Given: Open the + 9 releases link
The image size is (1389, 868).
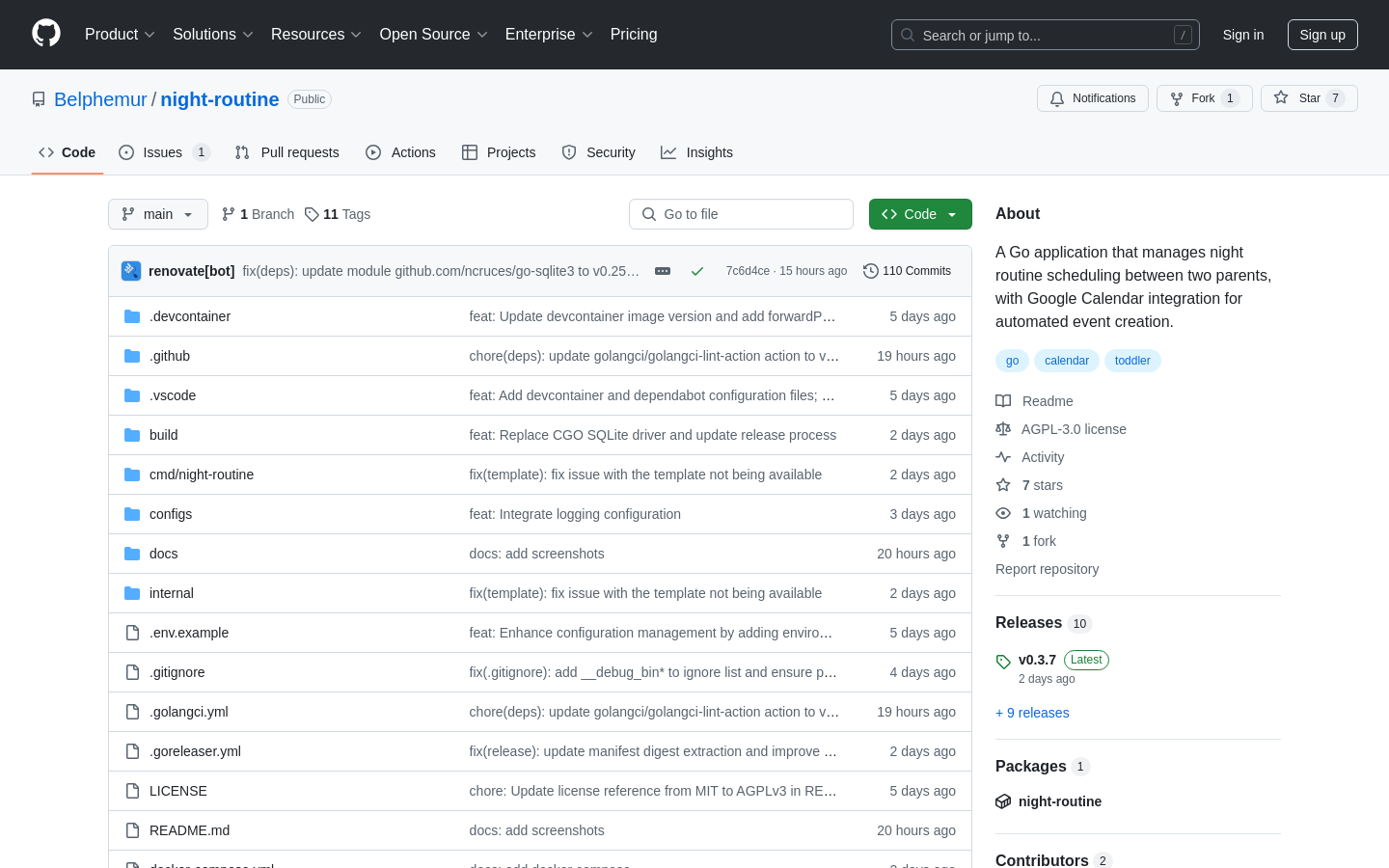Looking at the screenshot, I should pos(1032,713).
